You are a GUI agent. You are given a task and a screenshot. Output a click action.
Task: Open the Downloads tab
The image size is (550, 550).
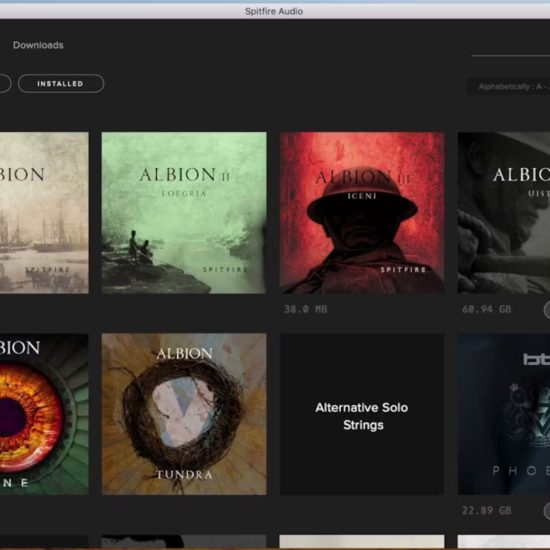point(38,45)
